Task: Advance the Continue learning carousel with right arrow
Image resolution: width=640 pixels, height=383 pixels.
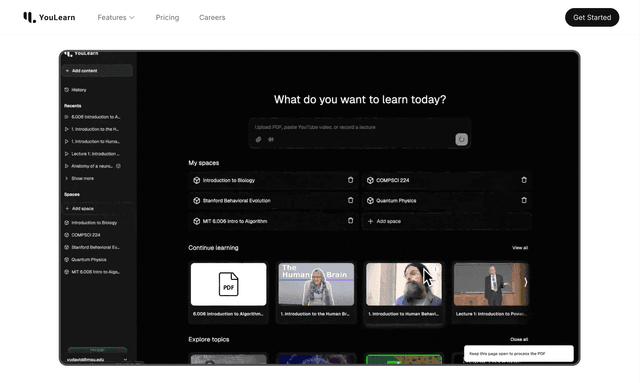Action: [525, 282]
